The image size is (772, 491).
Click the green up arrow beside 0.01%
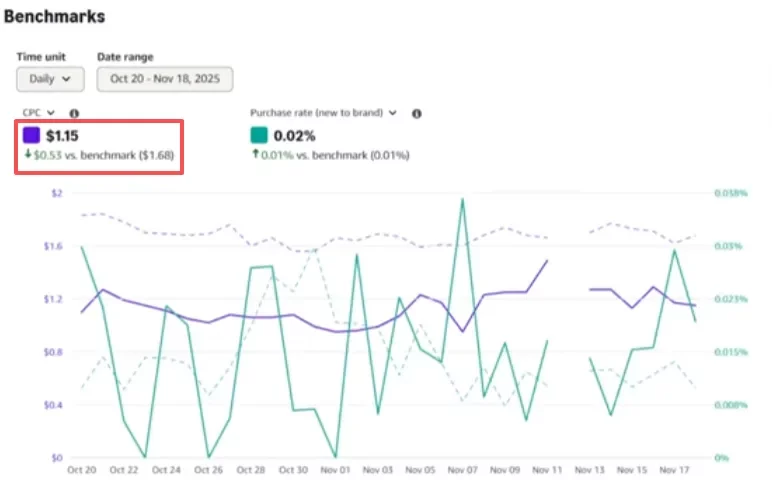tap(255, 155)
